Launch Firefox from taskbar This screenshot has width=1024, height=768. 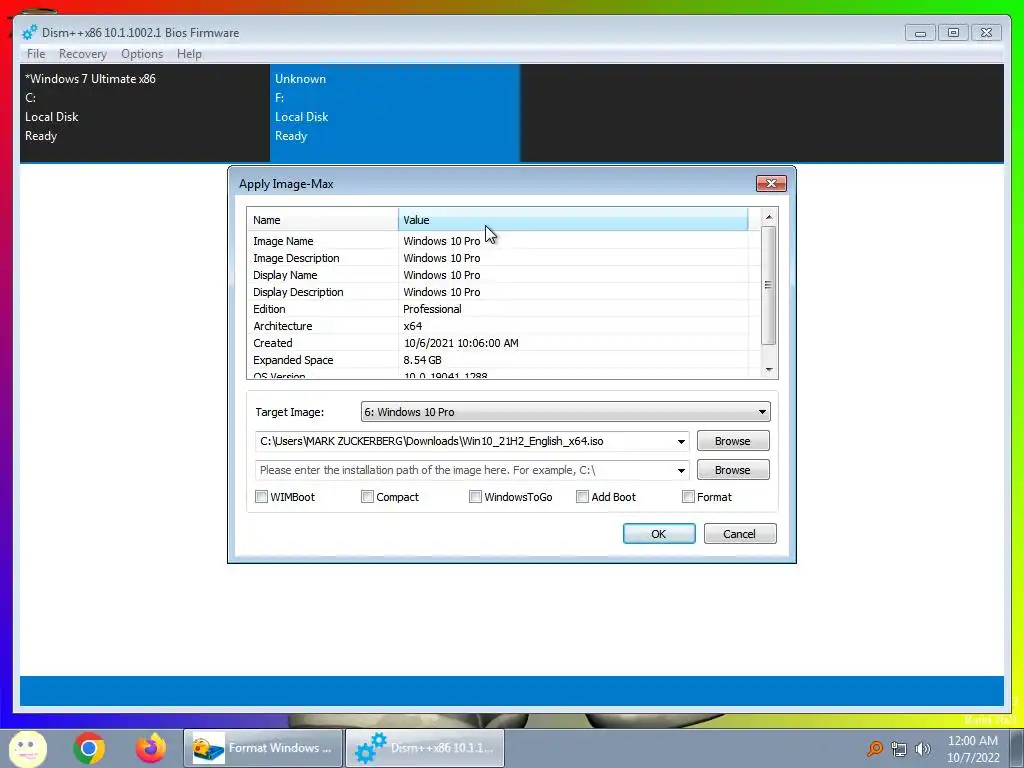tap(151, 748)
